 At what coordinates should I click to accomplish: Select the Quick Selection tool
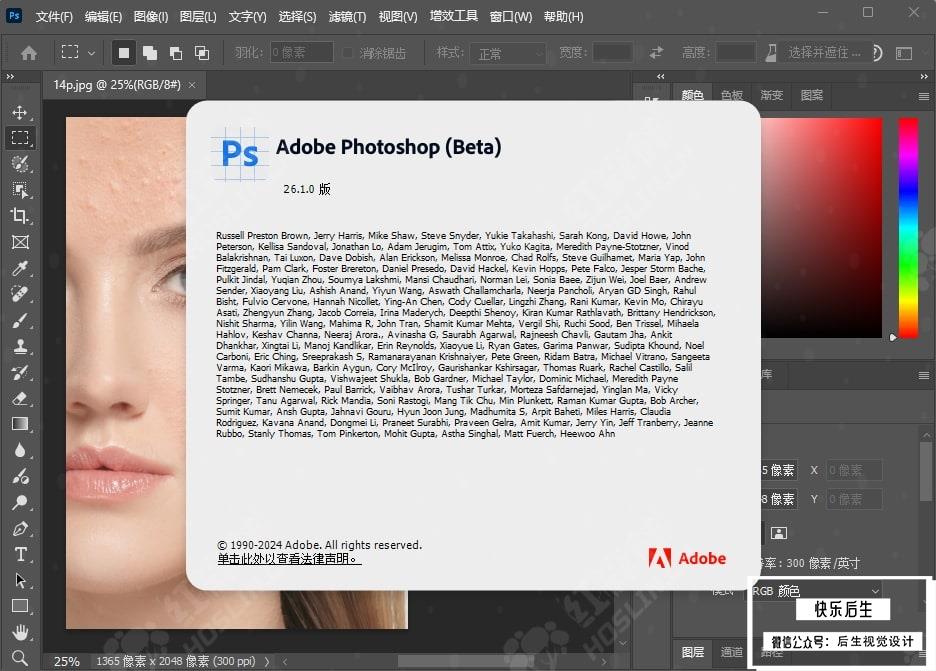coord(20,164)
